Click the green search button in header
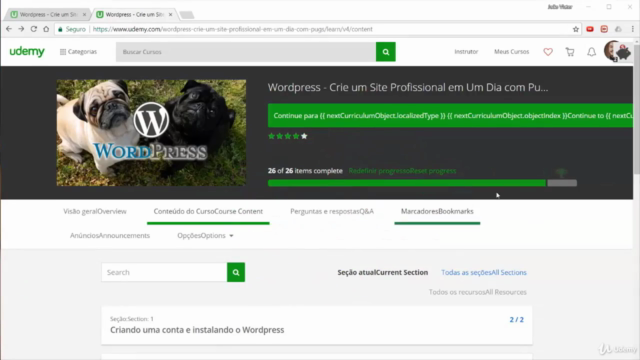 tap(386, 52)
